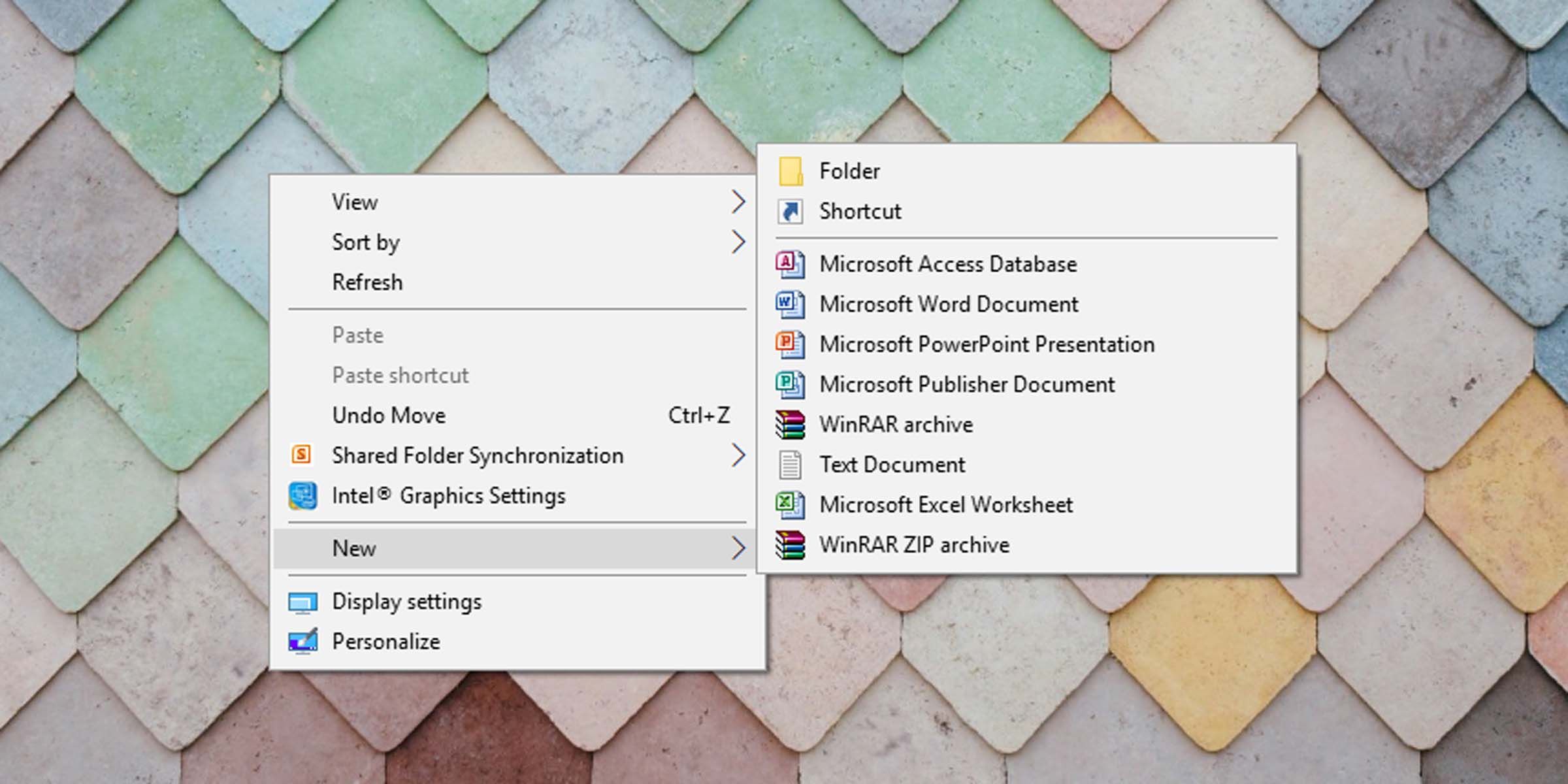Click the PowerPoint Presentation icon

point(790,345)
